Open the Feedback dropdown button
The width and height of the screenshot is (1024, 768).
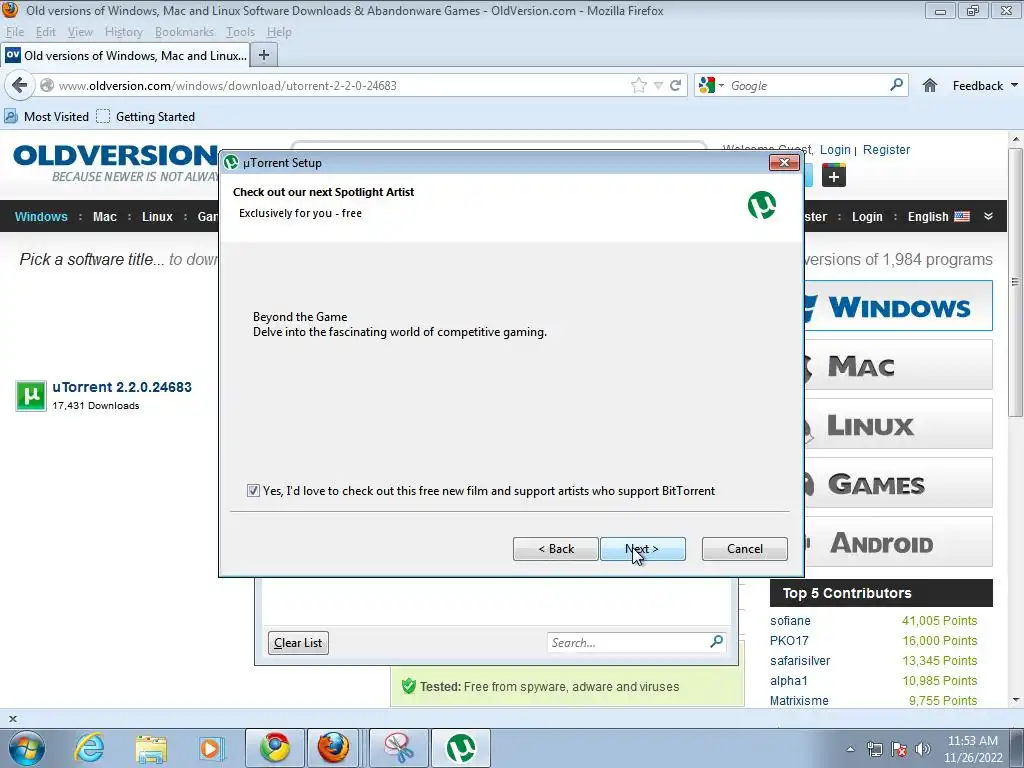985,86
